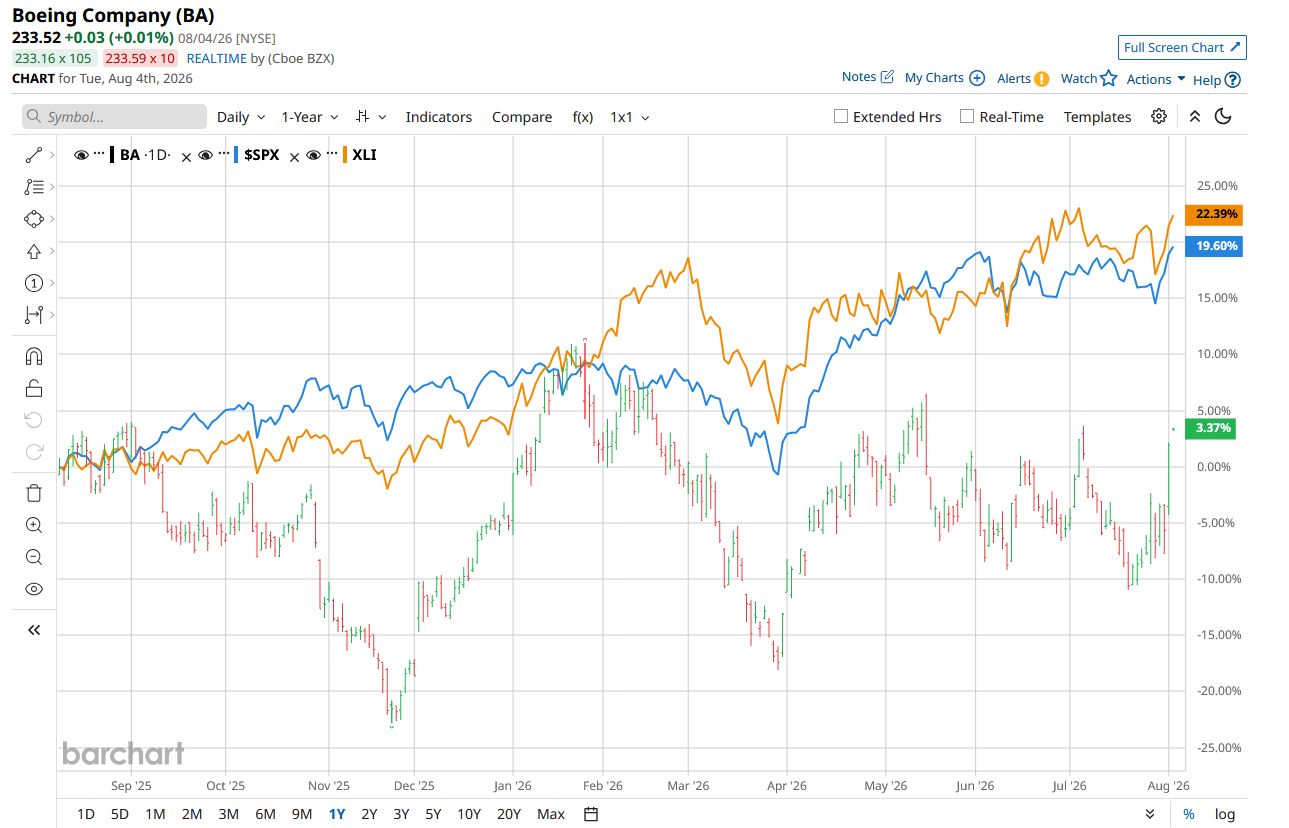Pick the numbered label annotation tool
This screenshot has height=828, width=1289.
pyautogui.click(x=34, y=283)
